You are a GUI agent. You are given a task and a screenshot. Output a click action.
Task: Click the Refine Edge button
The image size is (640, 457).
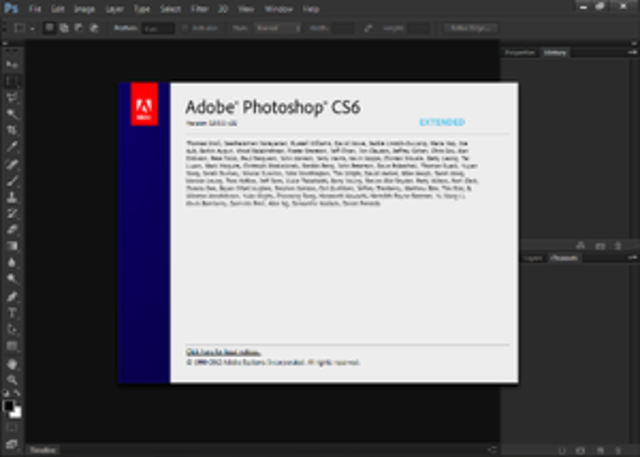coord(471,28)
